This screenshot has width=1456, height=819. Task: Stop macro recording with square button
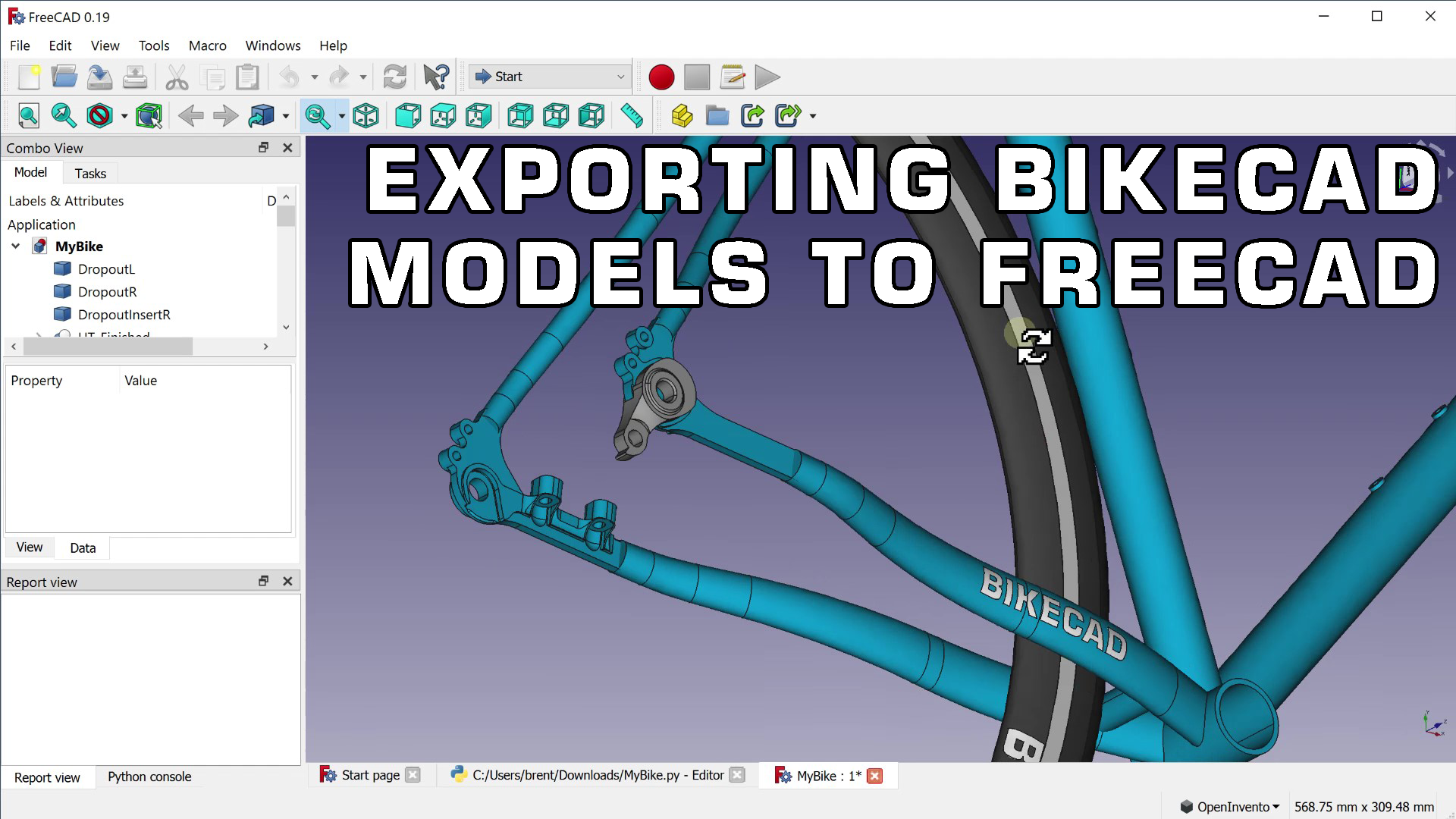click(x=697, y=77)
